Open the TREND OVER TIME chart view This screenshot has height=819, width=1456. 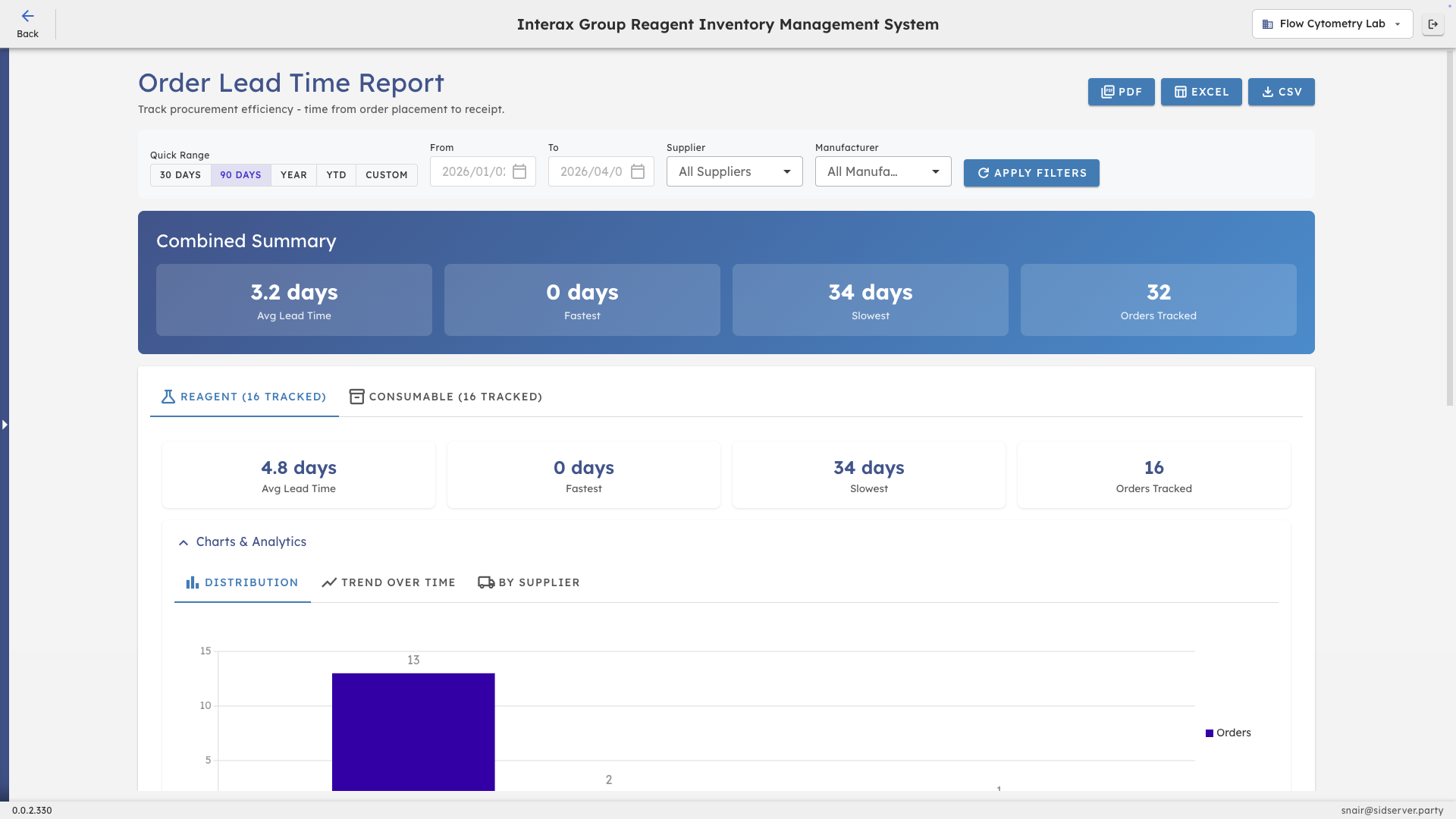coord(388,582)
